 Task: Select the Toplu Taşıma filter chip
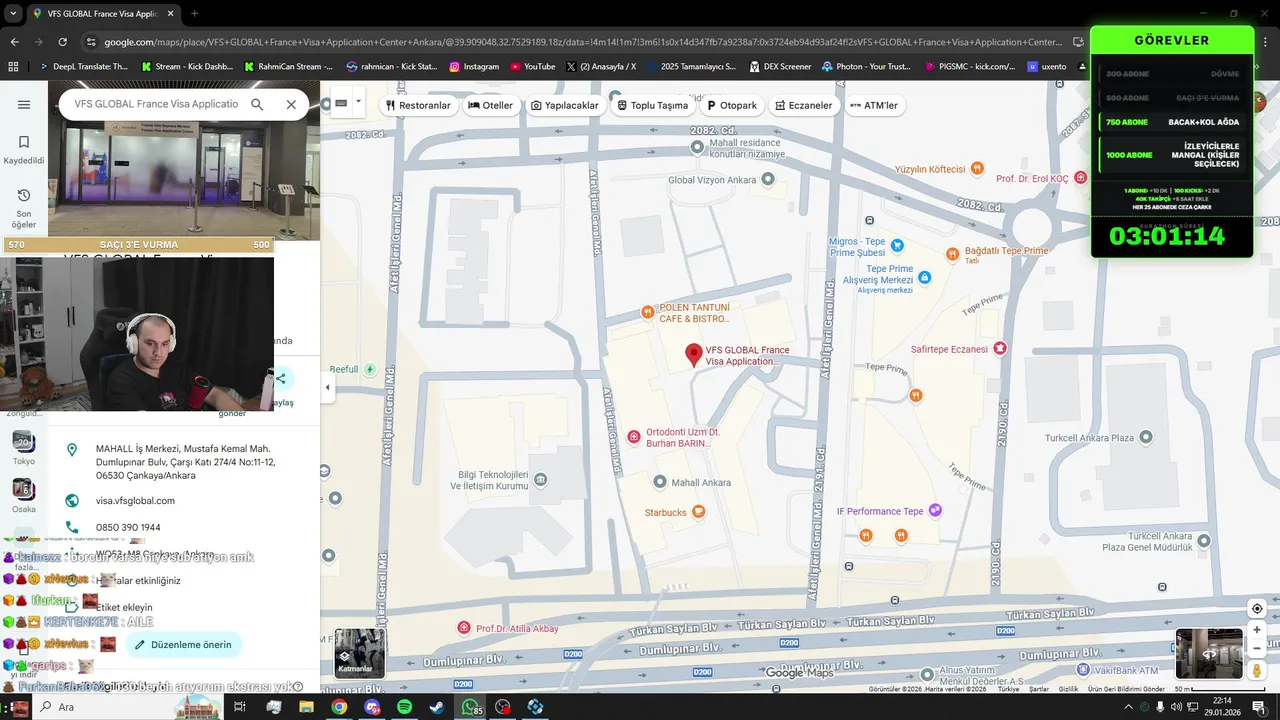652,105
